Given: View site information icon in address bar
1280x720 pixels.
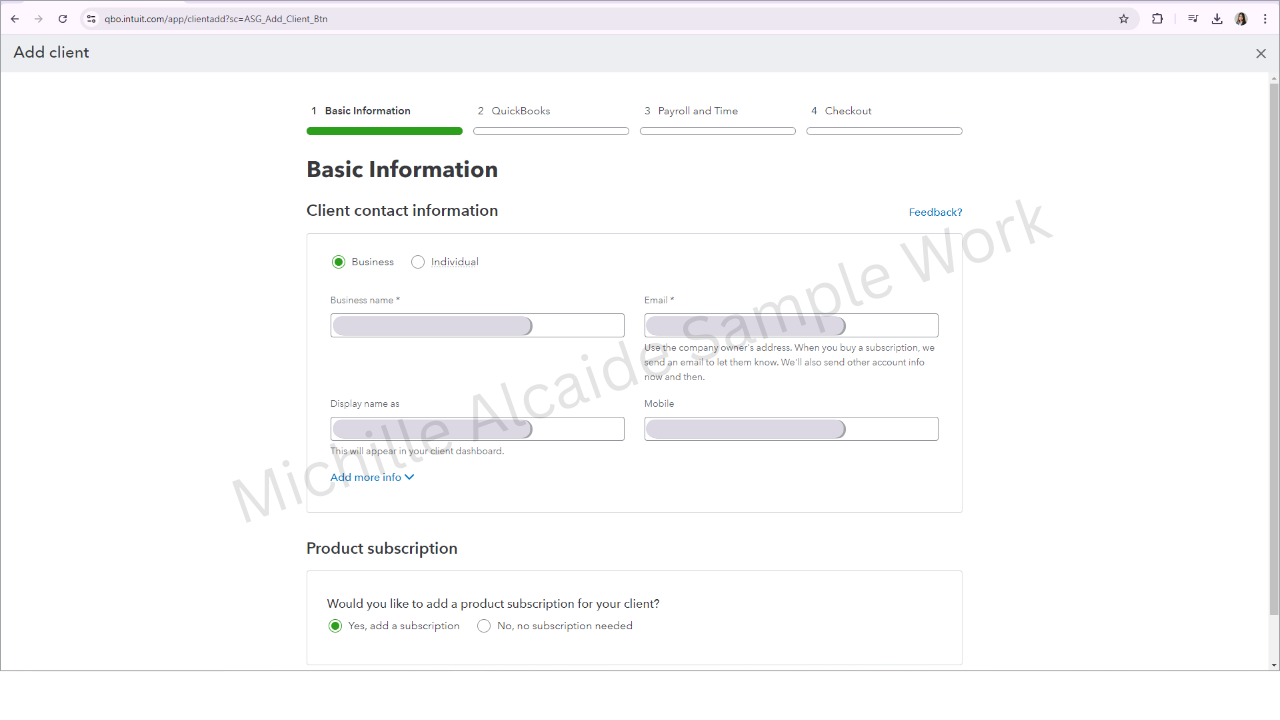Looking at the screenshot, I should click(x=91, y=19).
